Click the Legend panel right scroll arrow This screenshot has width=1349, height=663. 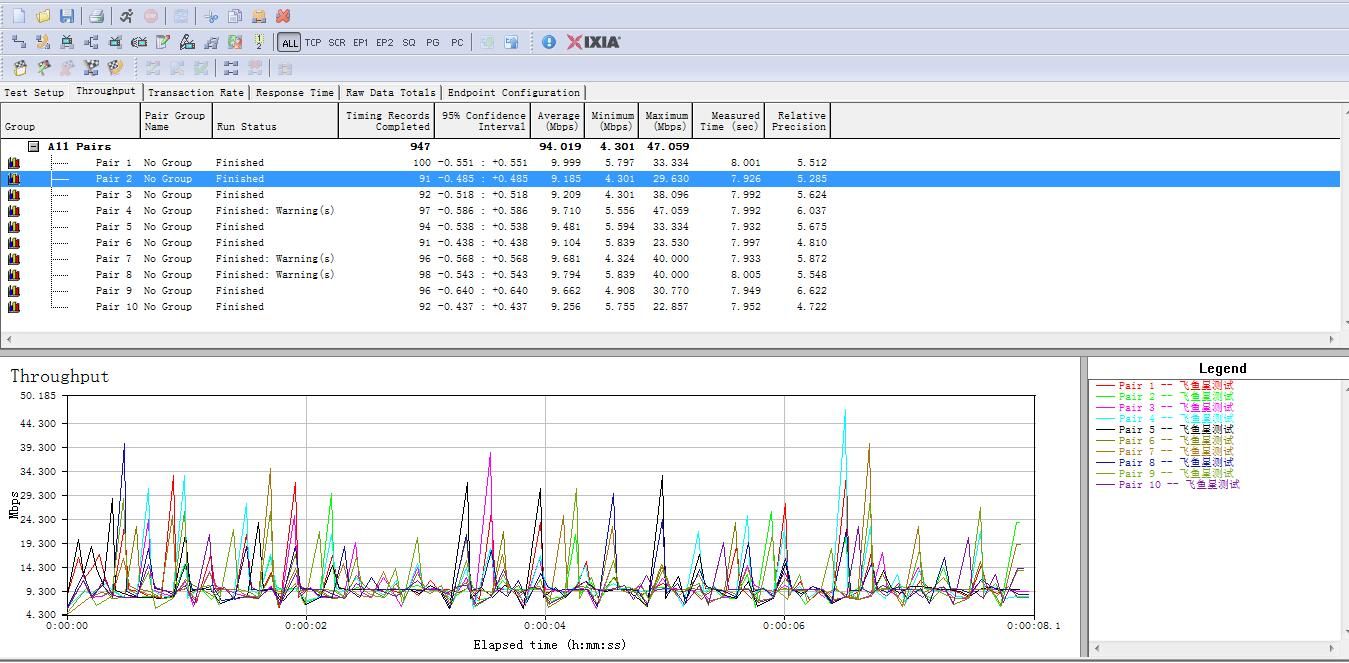click(1331, 648)
